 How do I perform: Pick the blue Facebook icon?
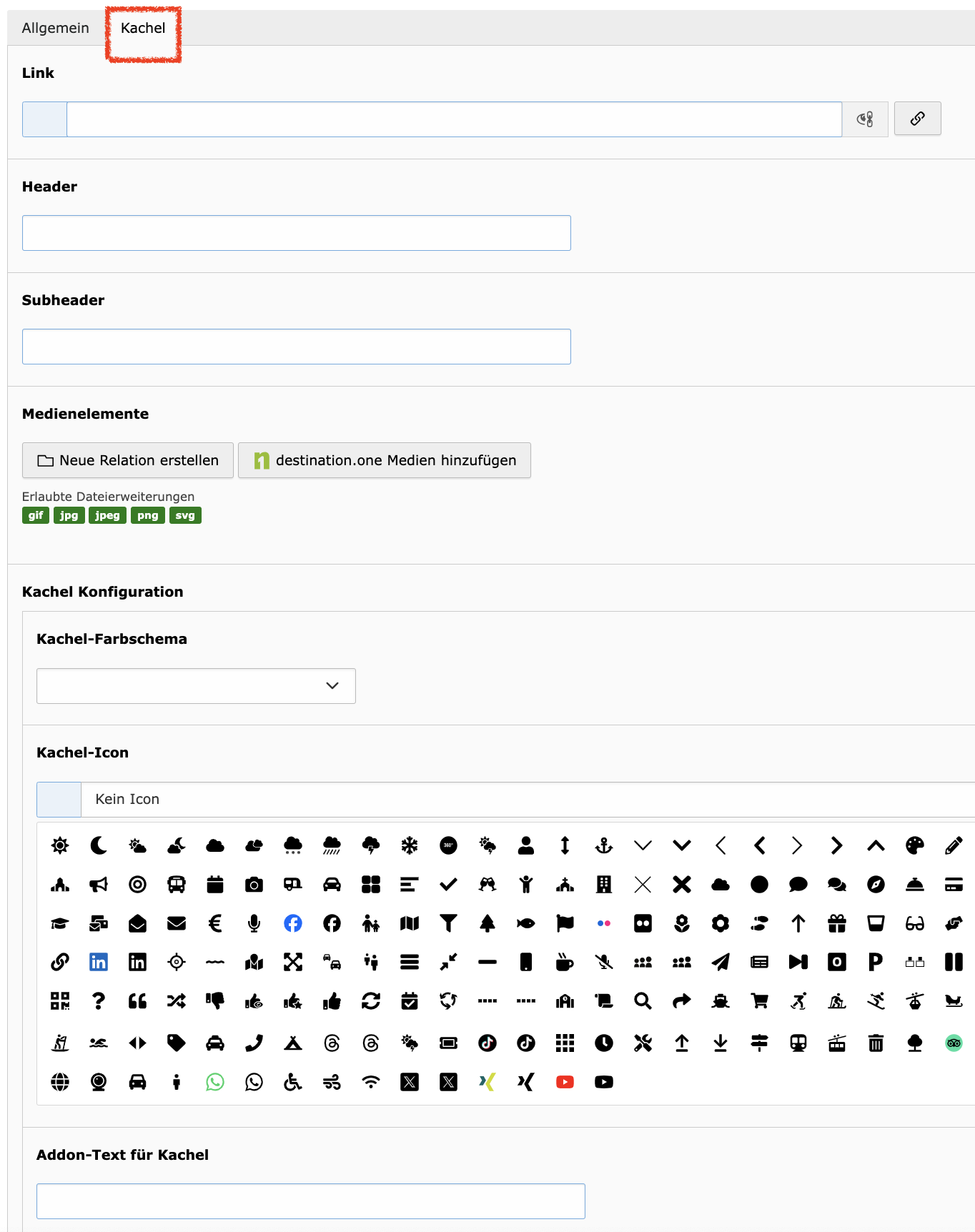point(293,924)
